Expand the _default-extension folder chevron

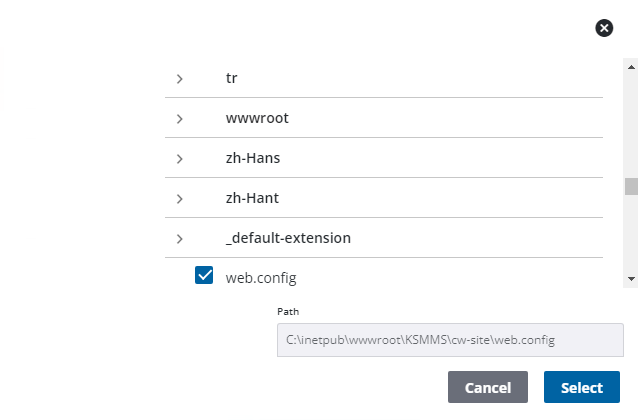point(179,238)
